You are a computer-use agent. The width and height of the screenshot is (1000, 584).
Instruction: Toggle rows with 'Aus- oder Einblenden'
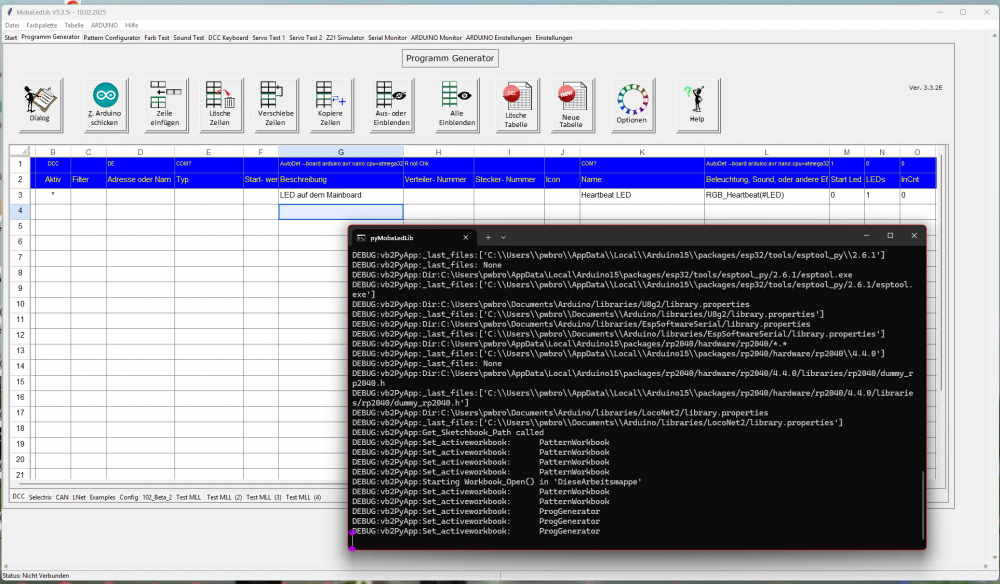click(392, 105)
